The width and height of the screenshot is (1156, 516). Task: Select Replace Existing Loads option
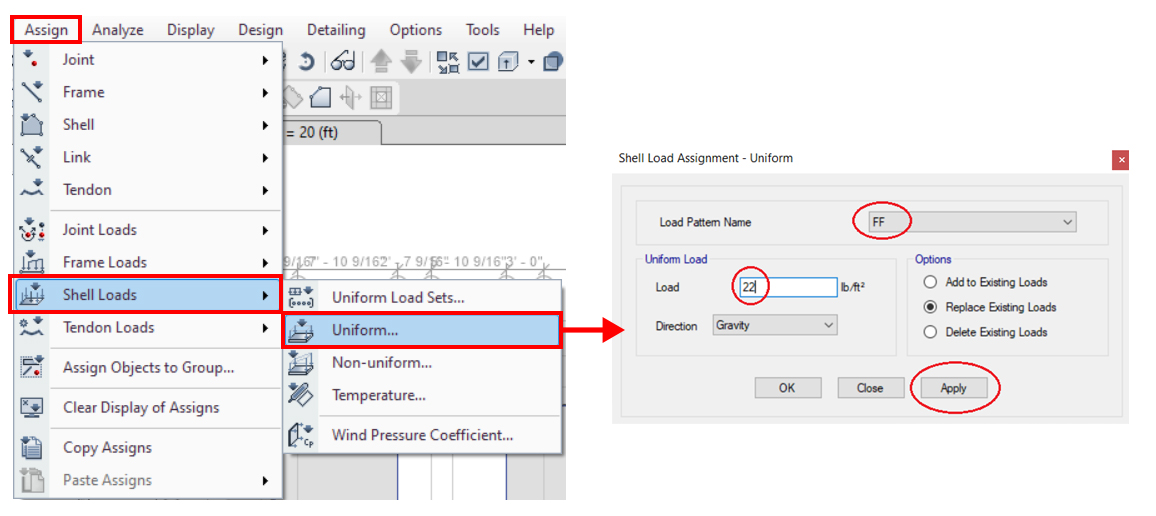[x=990, y=307]
